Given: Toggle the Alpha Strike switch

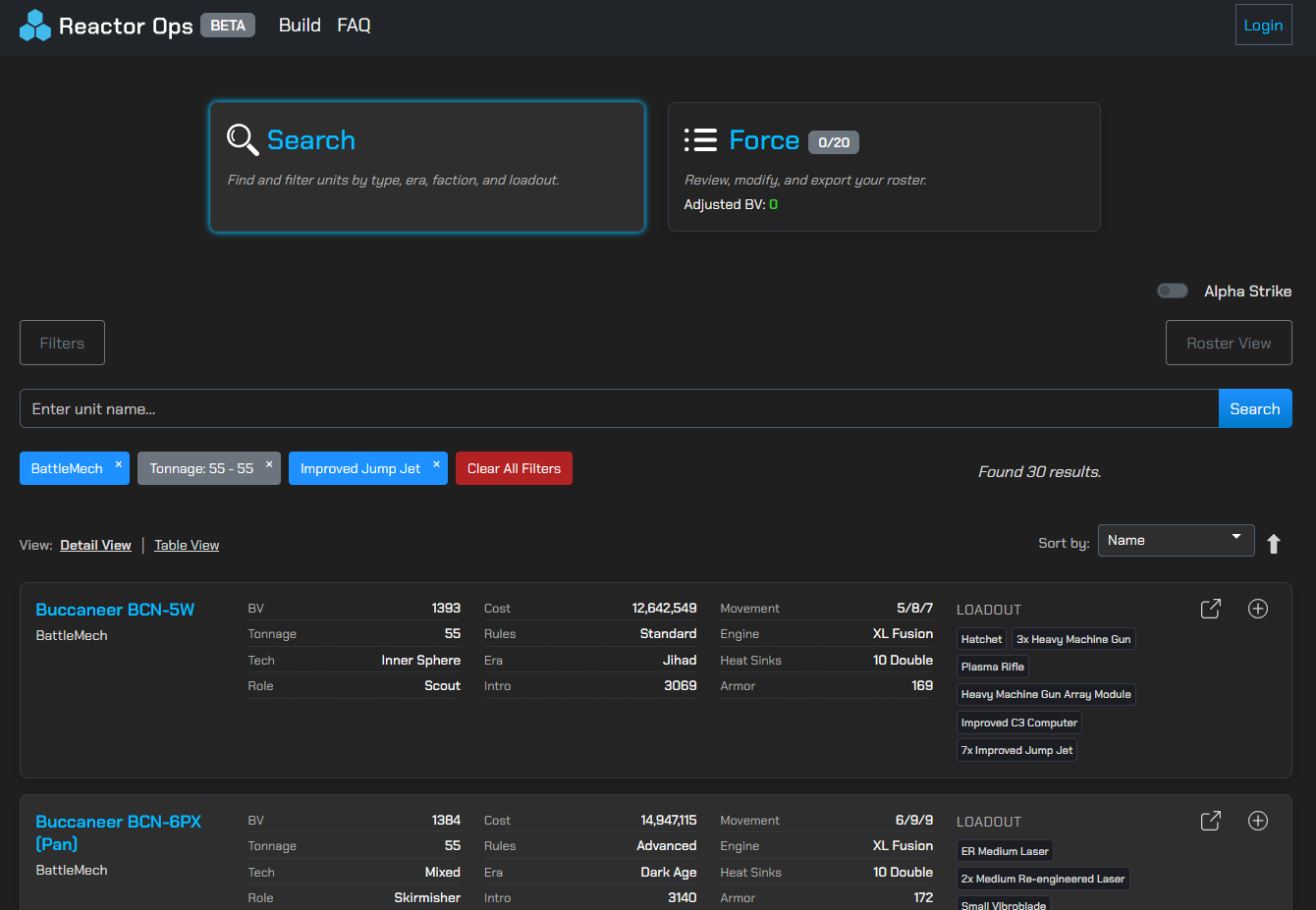Looking at the screenshot, I should click(x=1173, y=291).
